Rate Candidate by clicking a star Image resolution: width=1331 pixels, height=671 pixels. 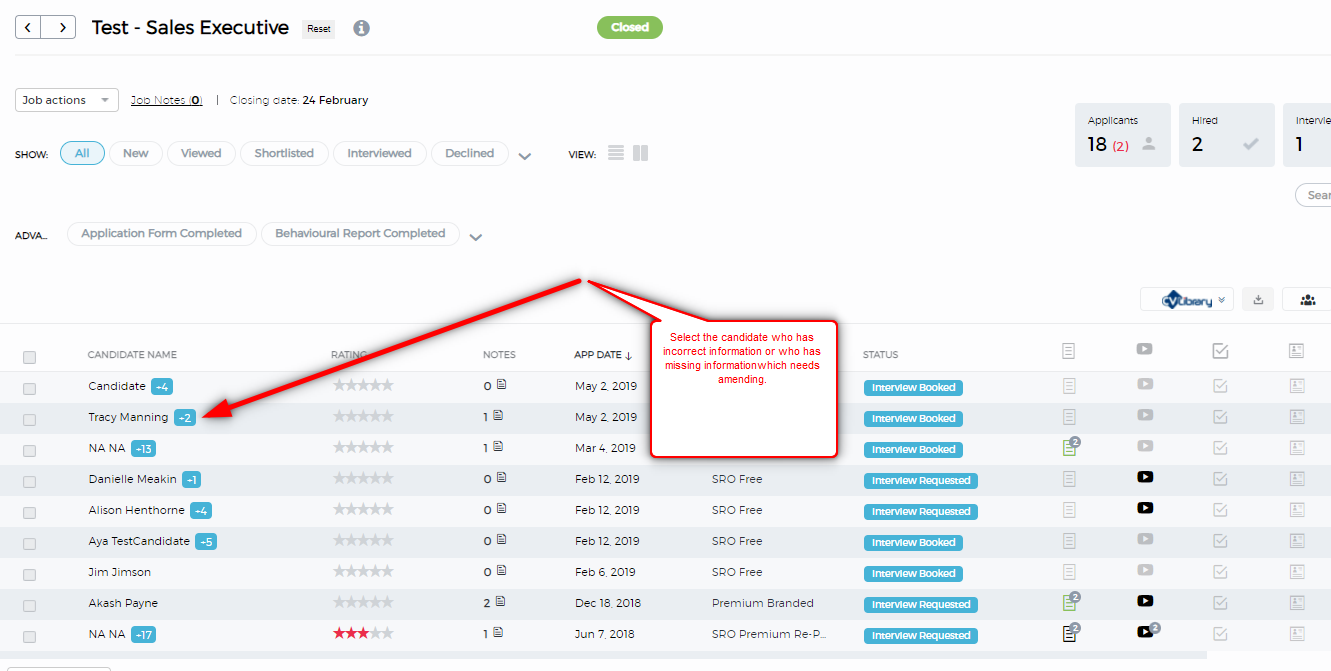pos(363,385)
